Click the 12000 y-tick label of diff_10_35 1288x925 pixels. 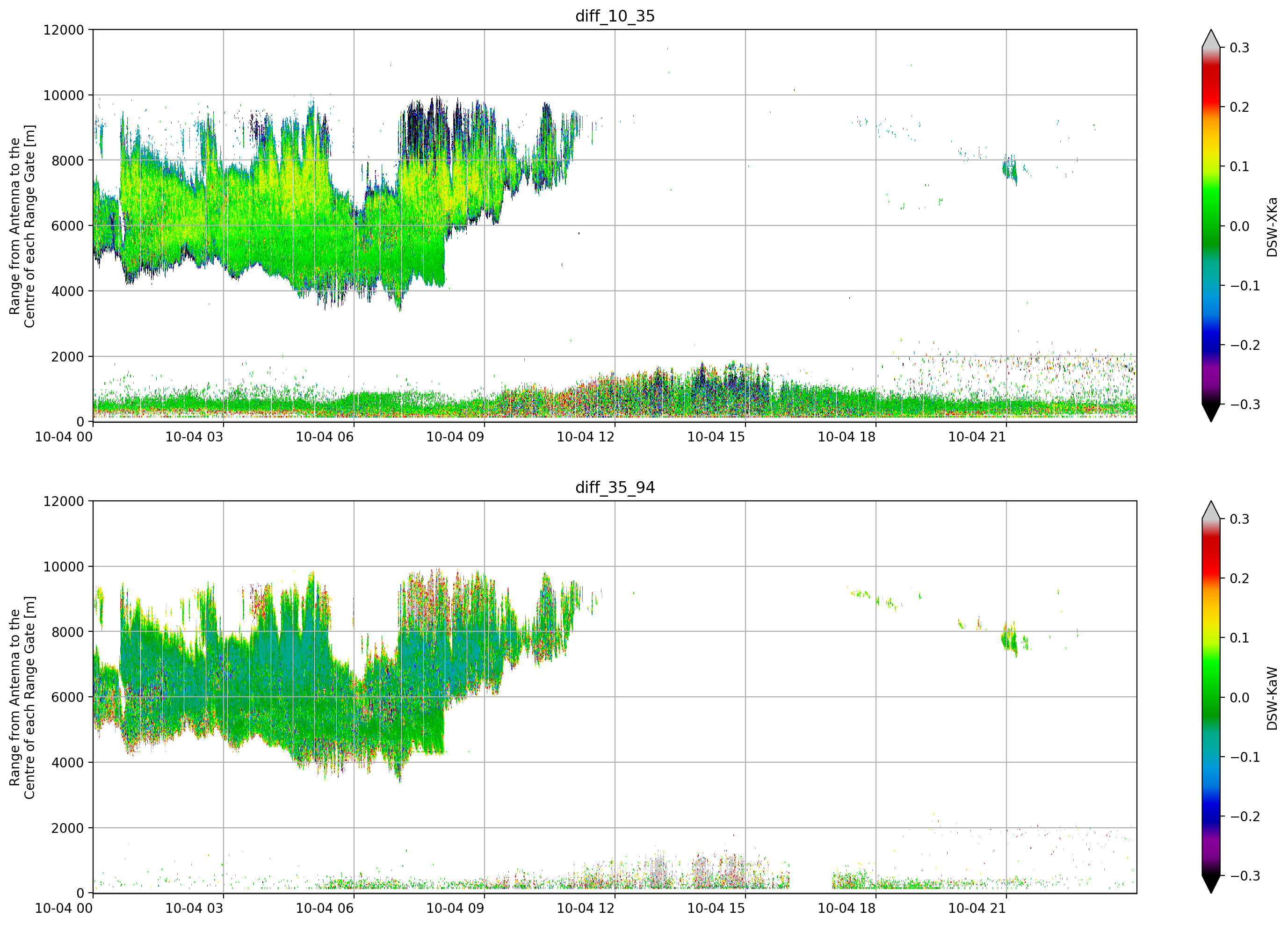click(64, 29)
